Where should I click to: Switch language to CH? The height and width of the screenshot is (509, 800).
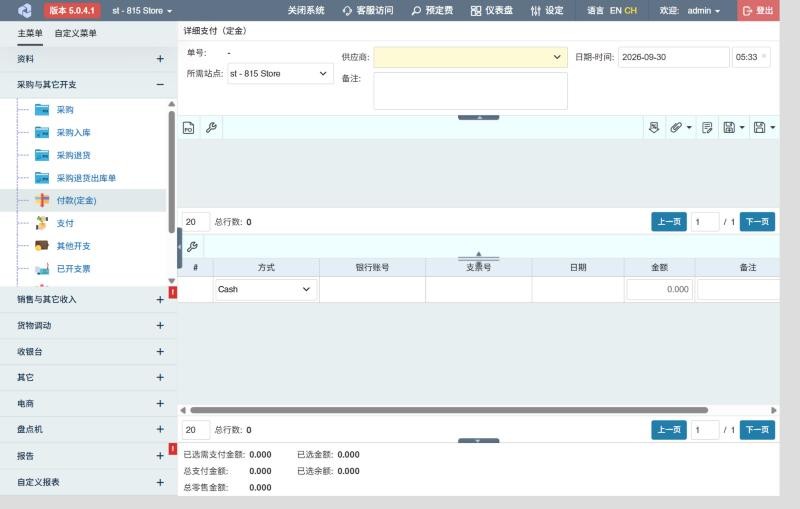click(x=631, y=10)
